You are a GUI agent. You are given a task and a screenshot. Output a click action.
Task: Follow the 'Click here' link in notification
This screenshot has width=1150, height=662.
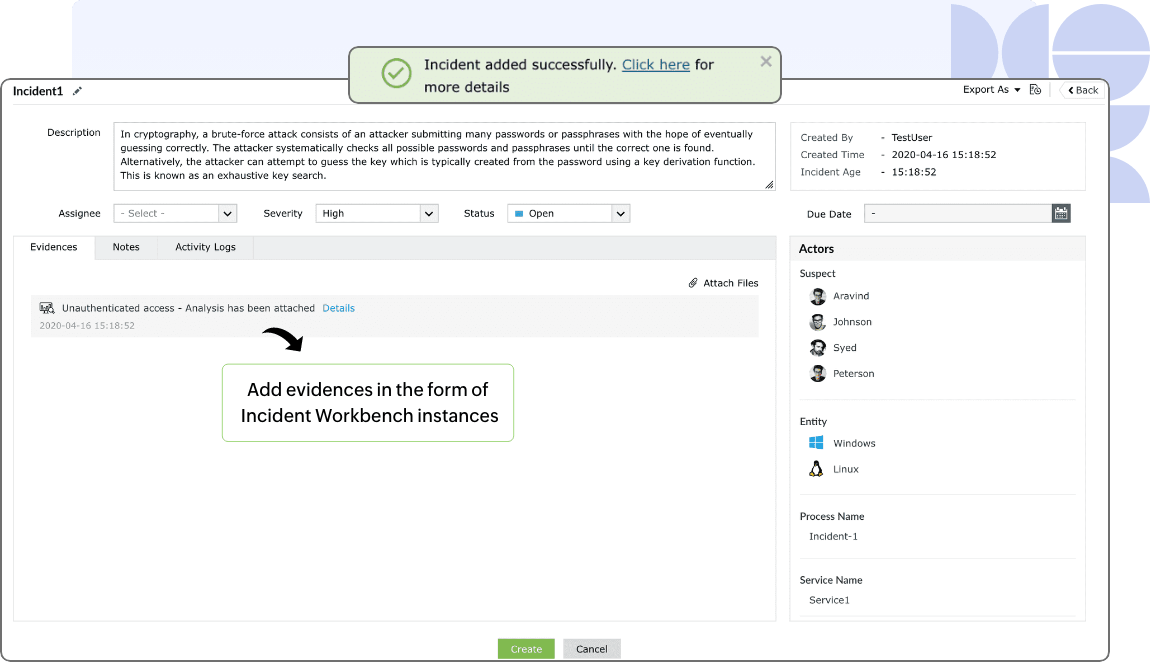pos(656,65)
